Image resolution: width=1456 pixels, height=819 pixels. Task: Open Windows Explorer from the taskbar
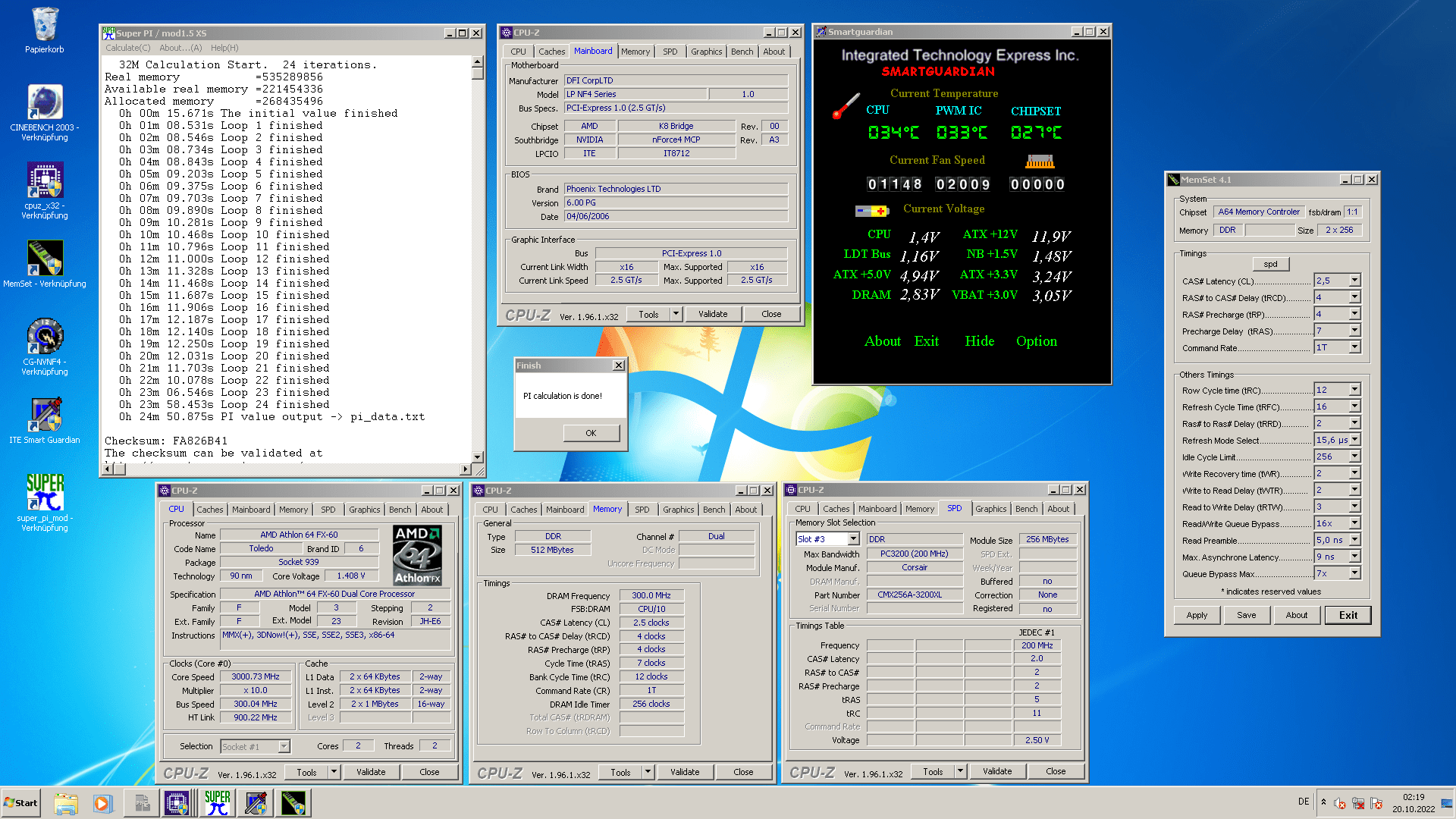coord(66,803)
